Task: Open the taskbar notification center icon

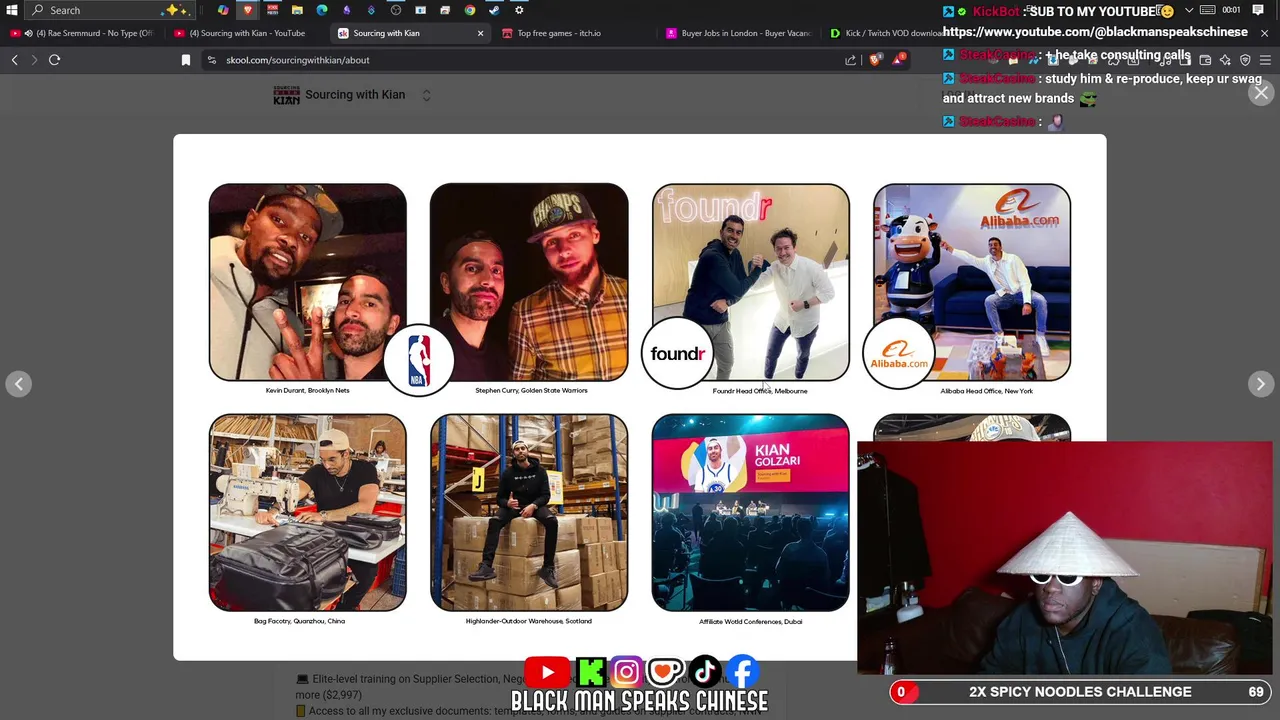Action: pos(1258,10)
